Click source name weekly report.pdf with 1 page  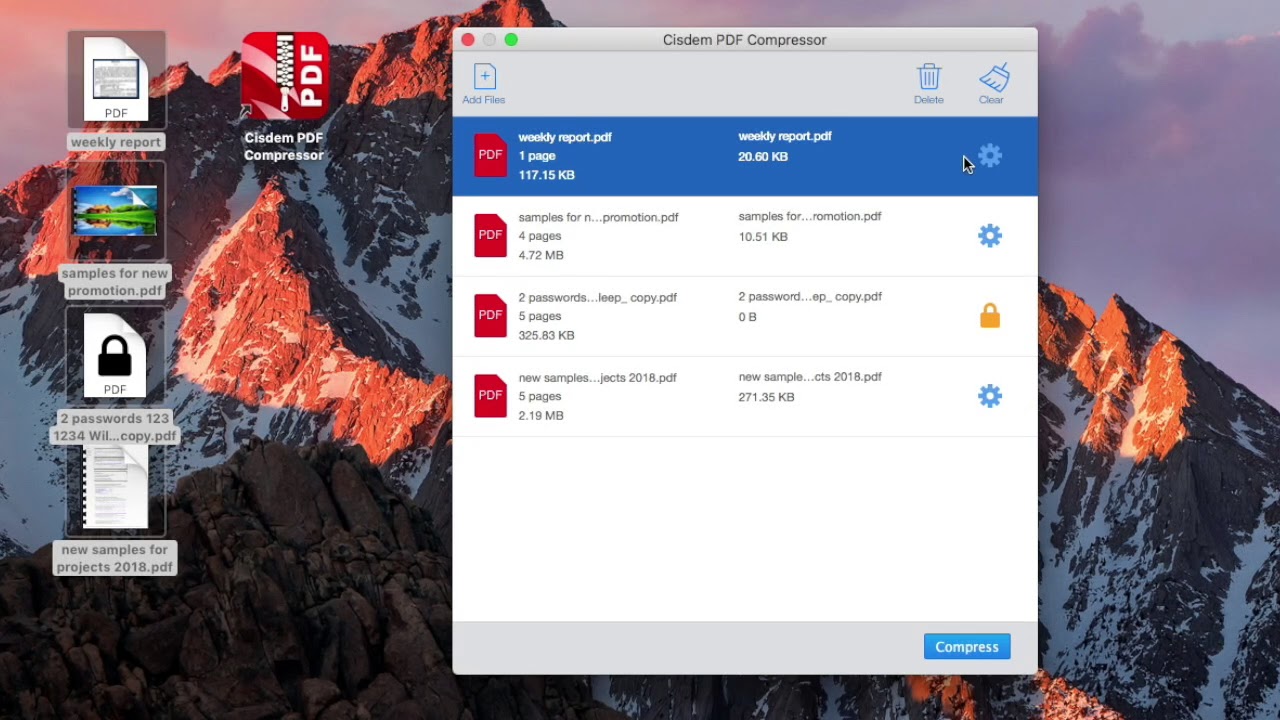tap(565, 137)
